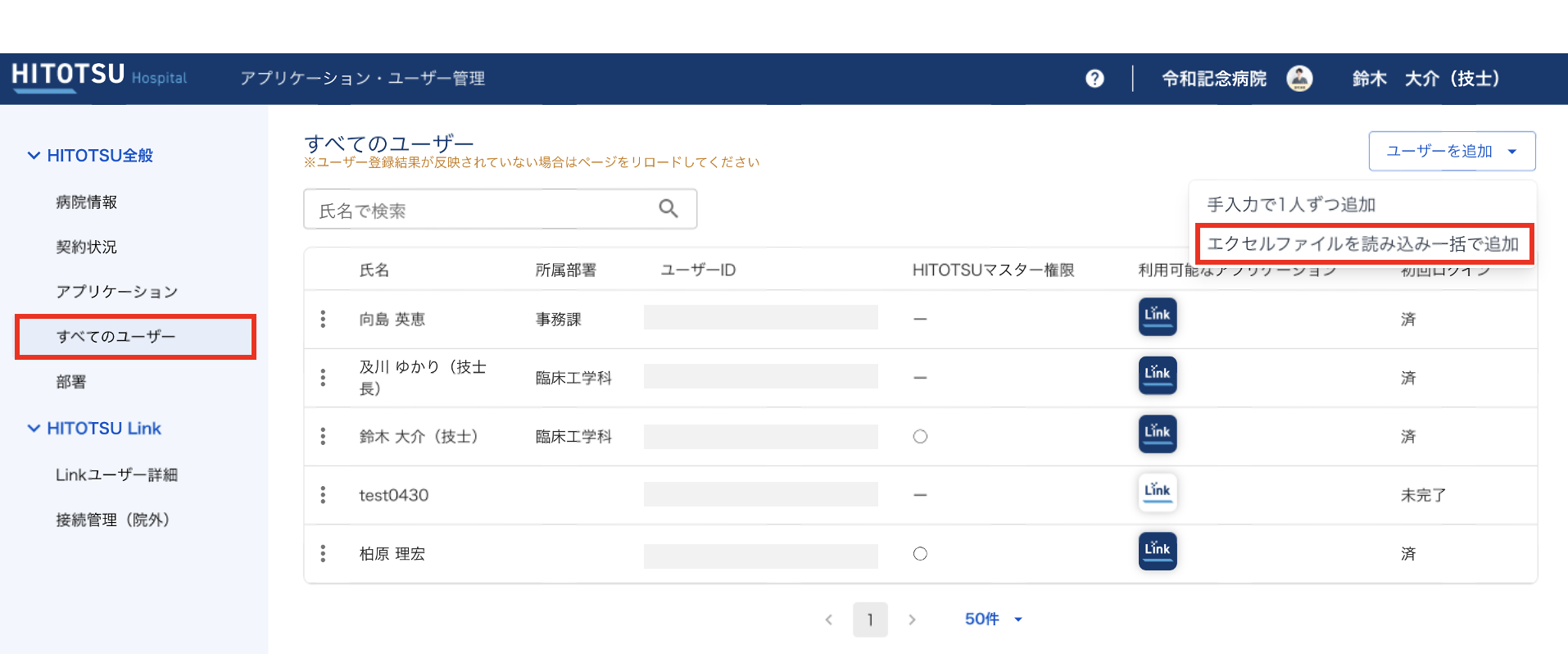The width and height of the screenshot is (1568, 654).
Task: Collapse the HITOTSU全般 sidebar section
Action: (x=34, y=156)
